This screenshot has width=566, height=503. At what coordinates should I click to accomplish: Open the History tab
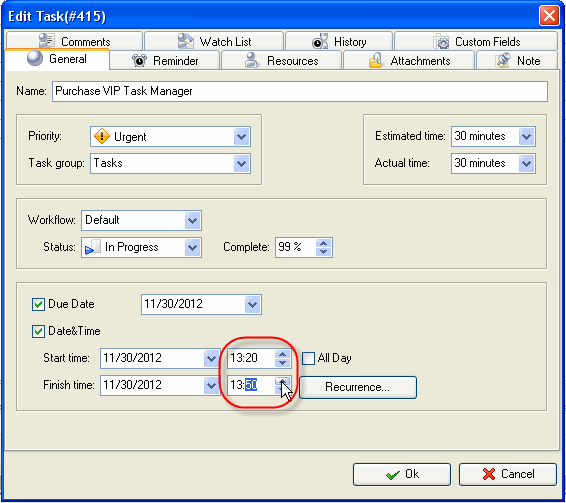(x=339, y=41)
